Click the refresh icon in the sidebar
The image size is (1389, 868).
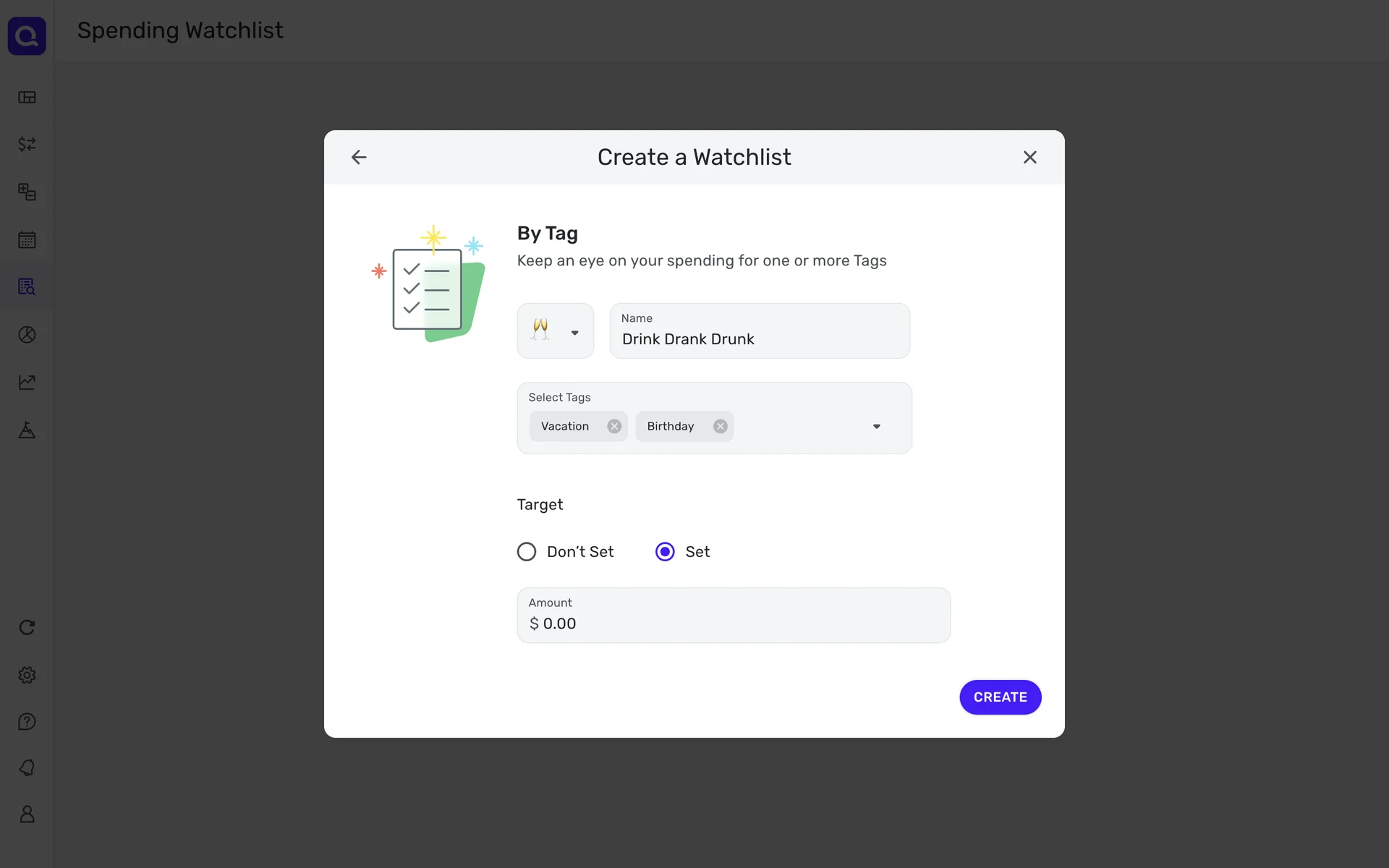pyautogui.click(x=27, y=627)
